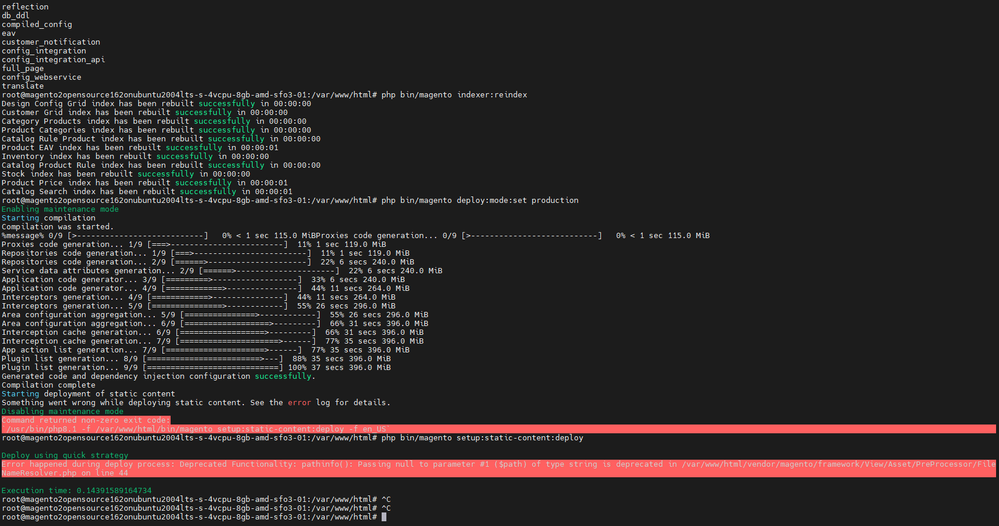Viewport: 999px width, 526px height.
Task: Click the 'Enabling maintenance mode' message
Action: pos(60,209)
